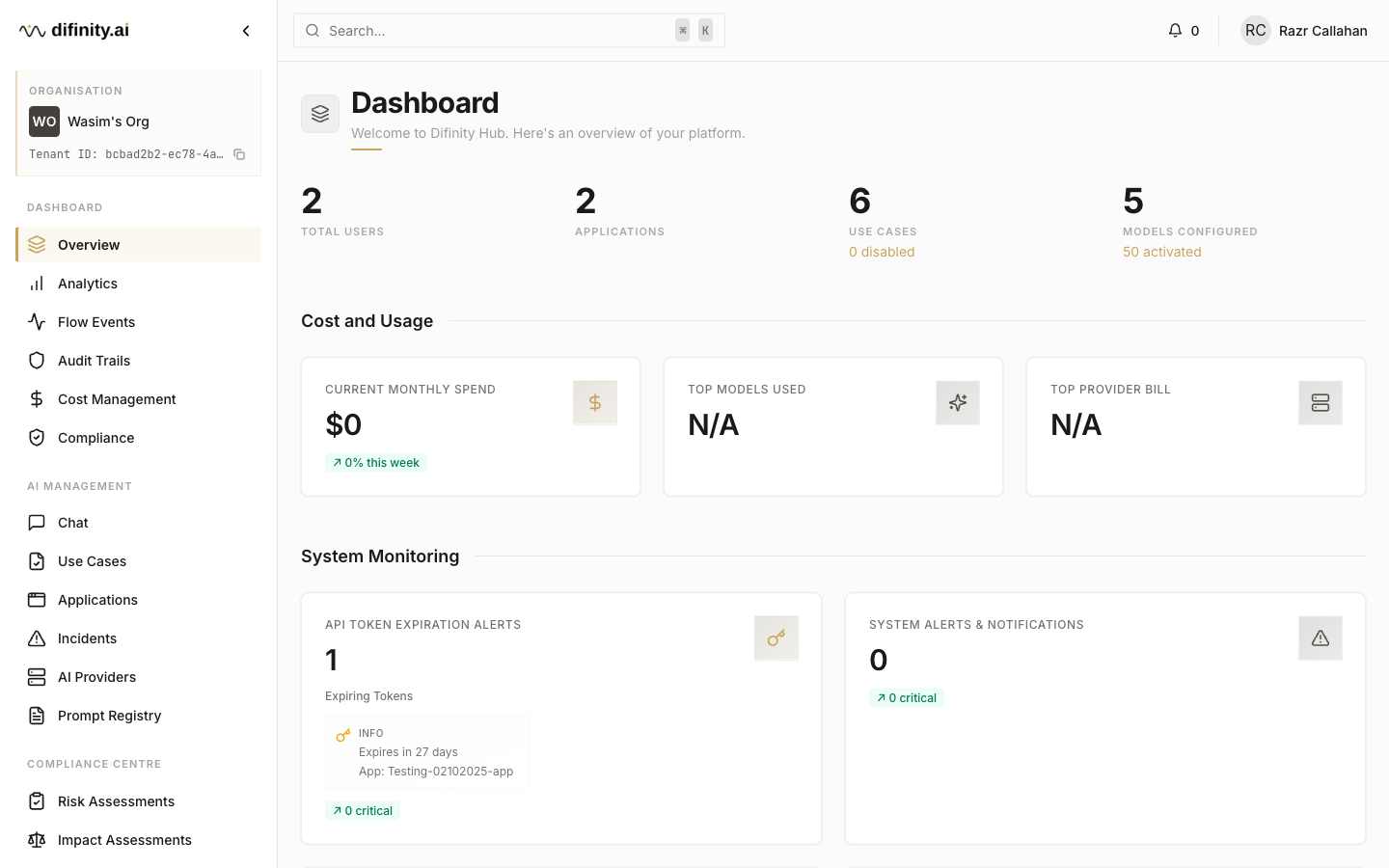Open the Chat section
Viewport: 1389px width, 868px height.
[139, 523]
